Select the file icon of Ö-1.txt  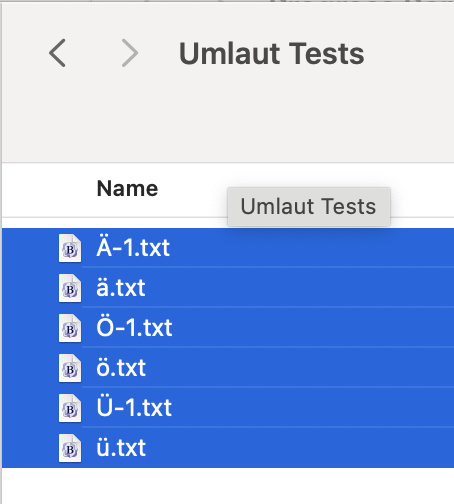coord(70,328)
